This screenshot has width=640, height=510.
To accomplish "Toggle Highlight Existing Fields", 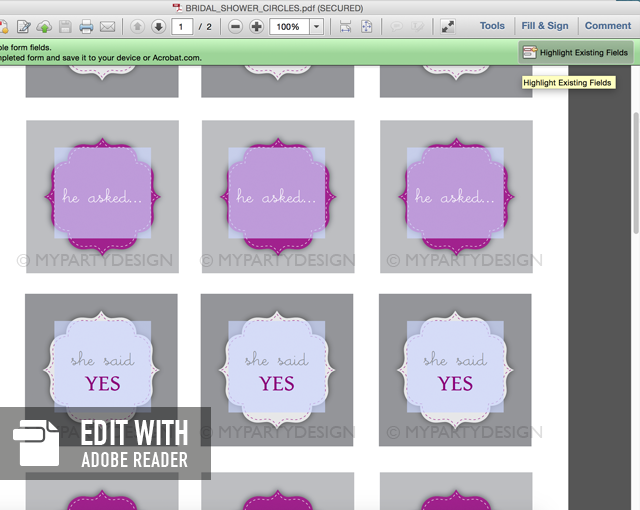I will (x=575, y=52).
